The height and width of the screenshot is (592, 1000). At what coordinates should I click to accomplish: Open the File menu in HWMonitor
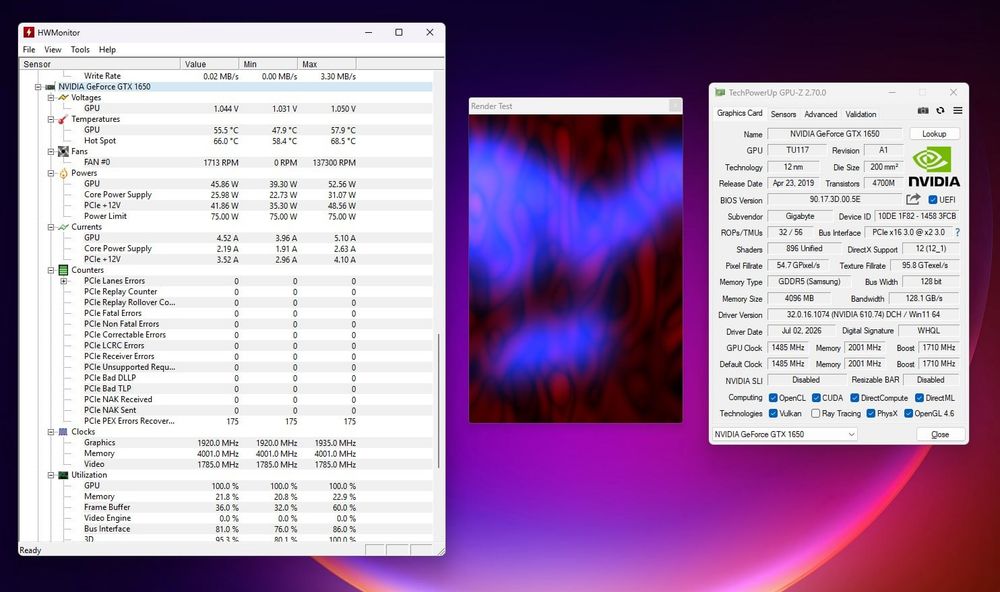(x=29, y=49)
